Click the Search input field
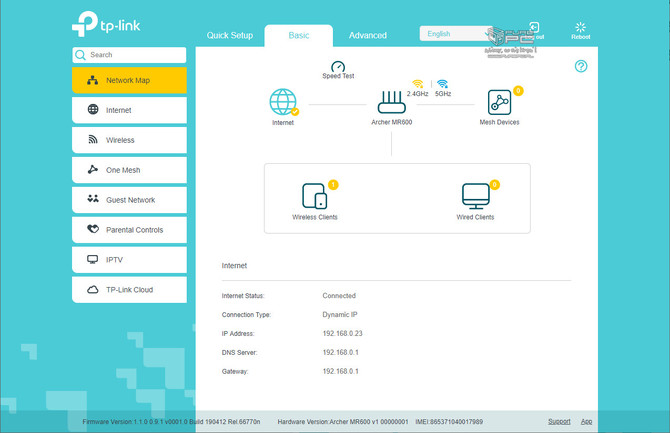 [x=129, y=55]
